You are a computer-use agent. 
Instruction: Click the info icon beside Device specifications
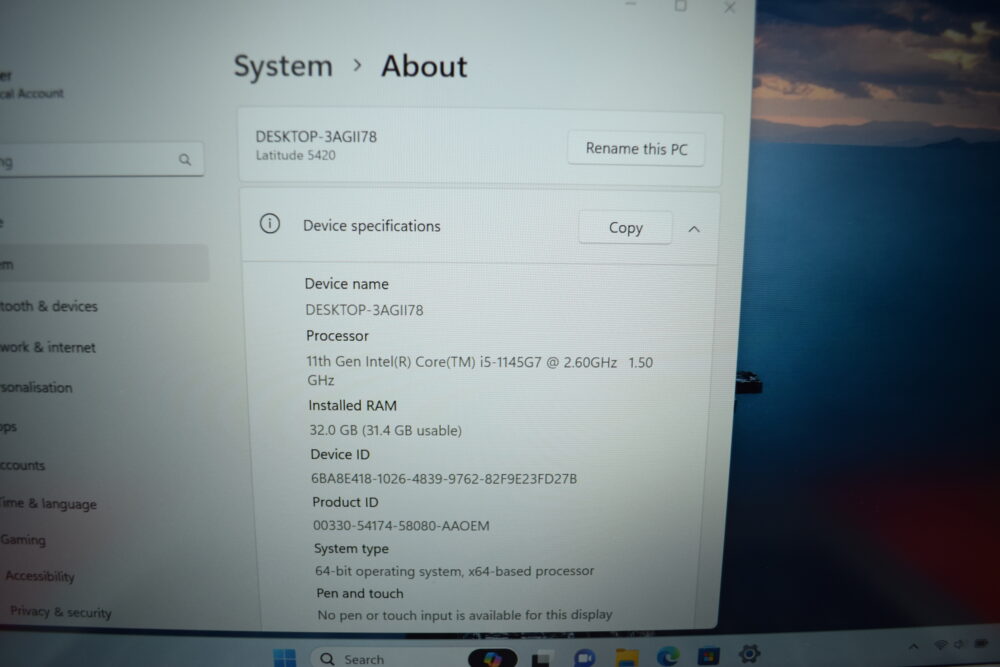(270, 224)
